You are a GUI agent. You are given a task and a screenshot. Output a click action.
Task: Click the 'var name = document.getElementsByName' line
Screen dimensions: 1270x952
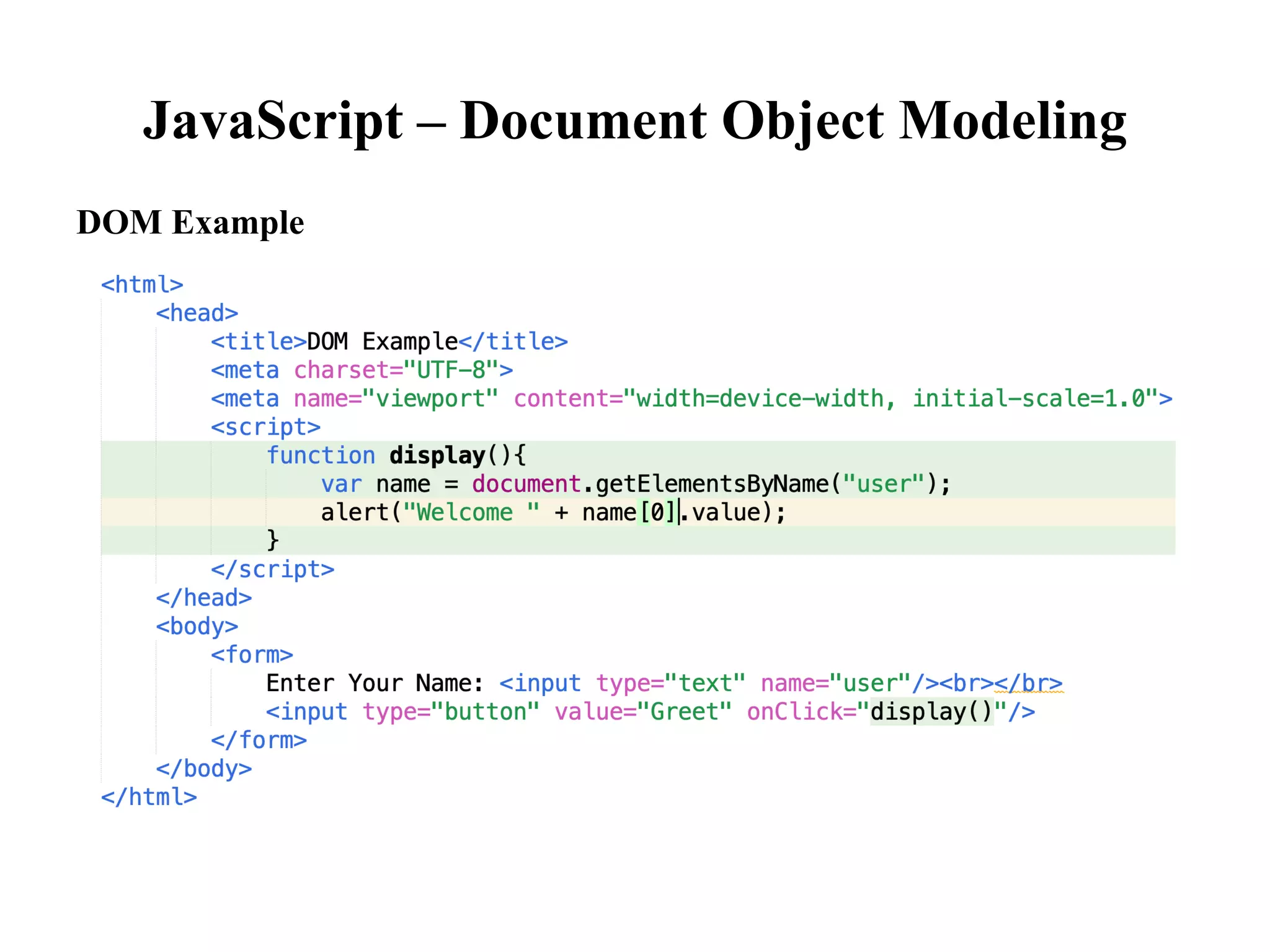coord(636,484)
